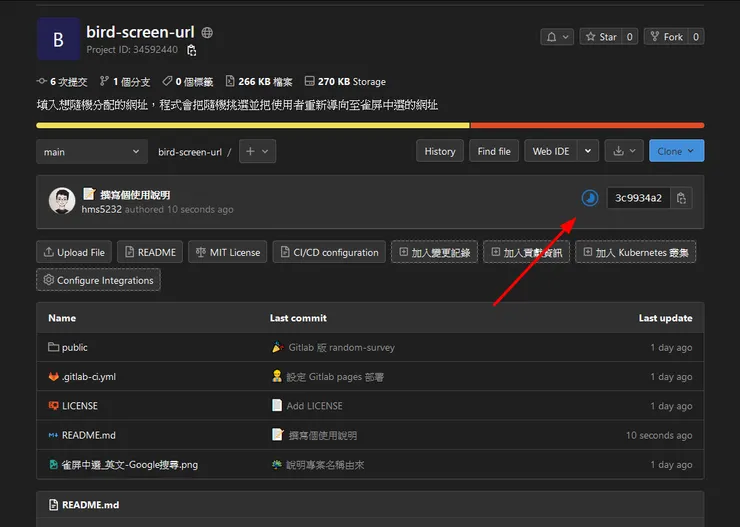Open the MIT License button
740x527 pixels.
tap(228, 252)
